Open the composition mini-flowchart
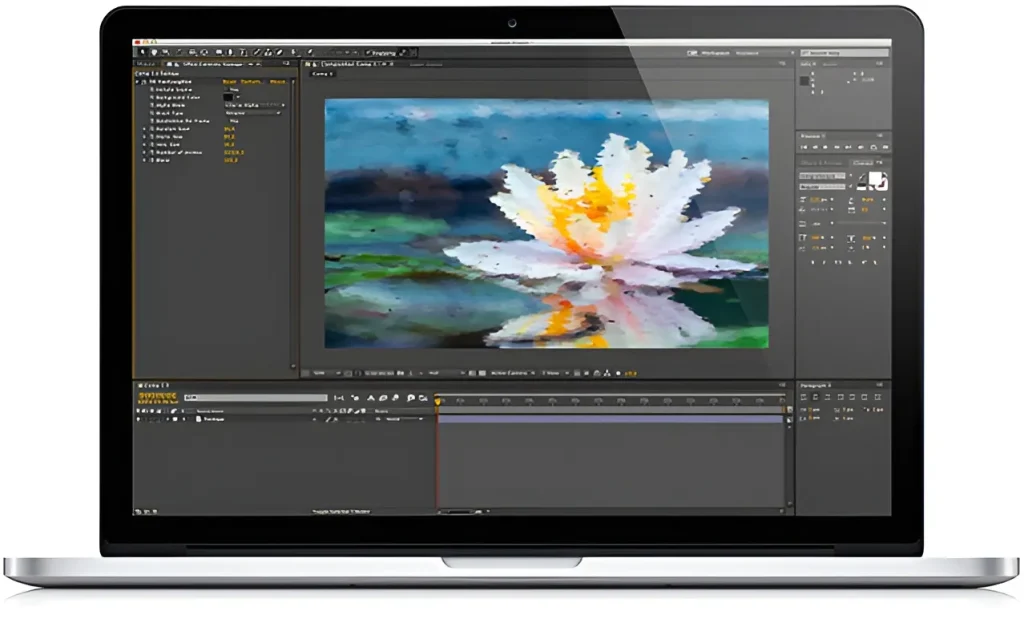 (x=339, y=398)
